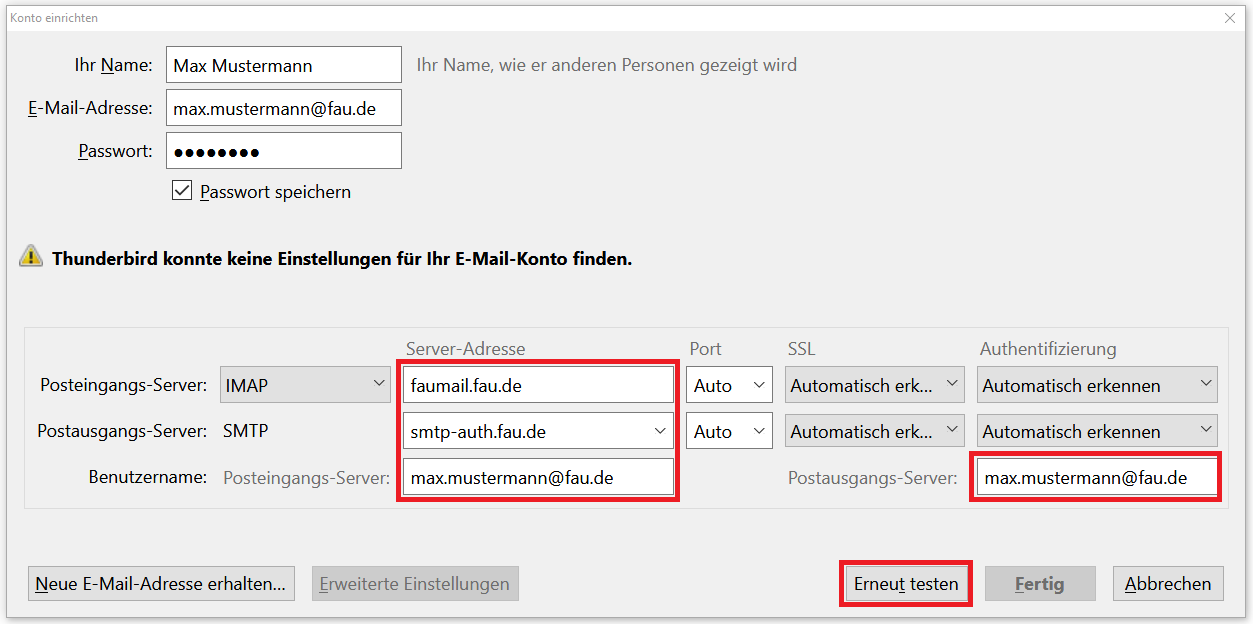Click the warning triangle icon
1253x624 pixels.
coord(31,257)
